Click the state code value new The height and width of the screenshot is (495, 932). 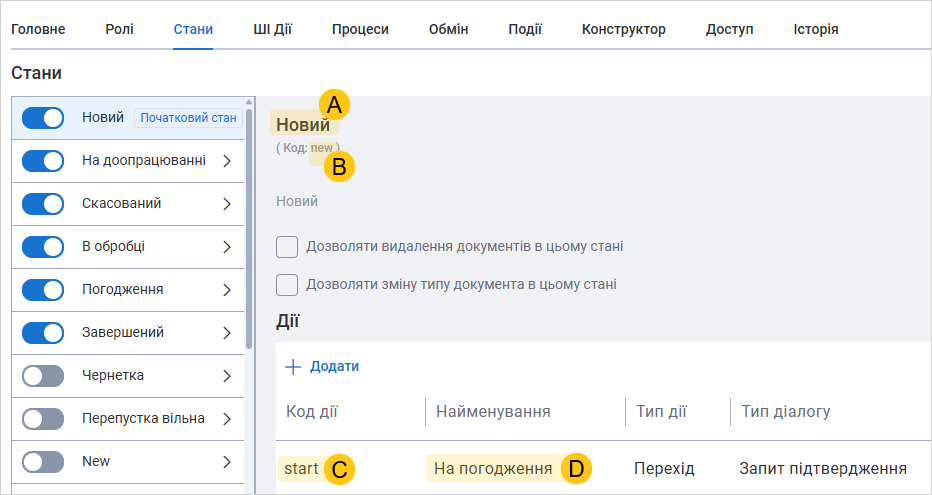(322, 148)
